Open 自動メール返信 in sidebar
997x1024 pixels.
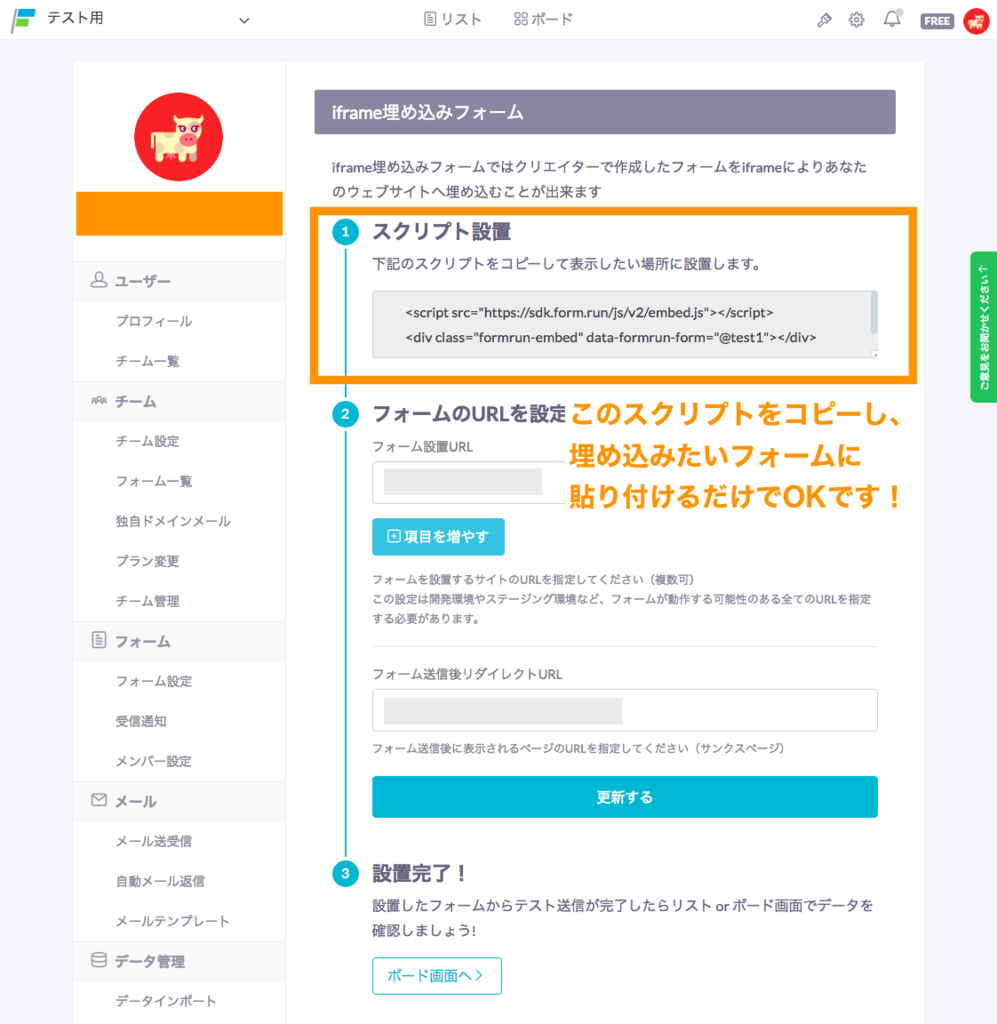[161, 881]
